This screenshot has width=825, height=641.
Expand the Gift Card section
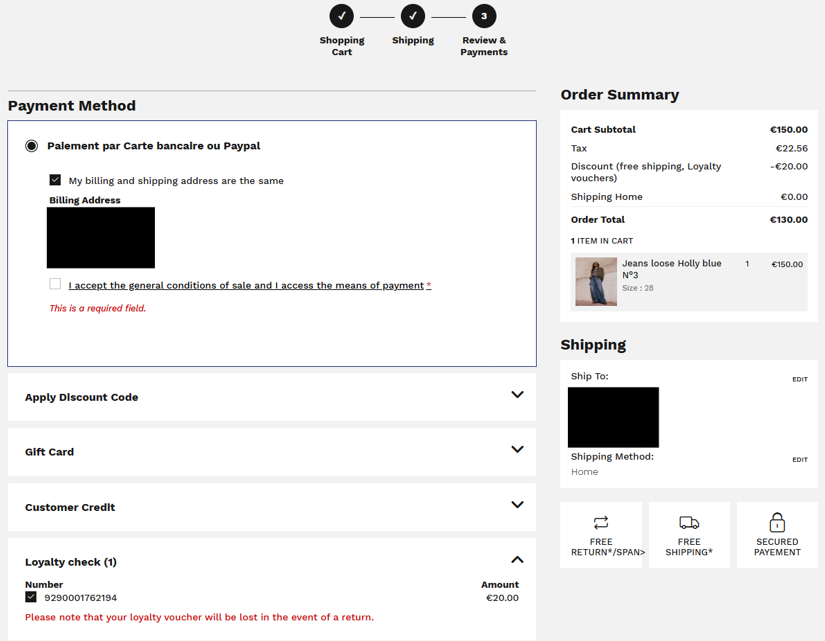[x=517, y=450]
